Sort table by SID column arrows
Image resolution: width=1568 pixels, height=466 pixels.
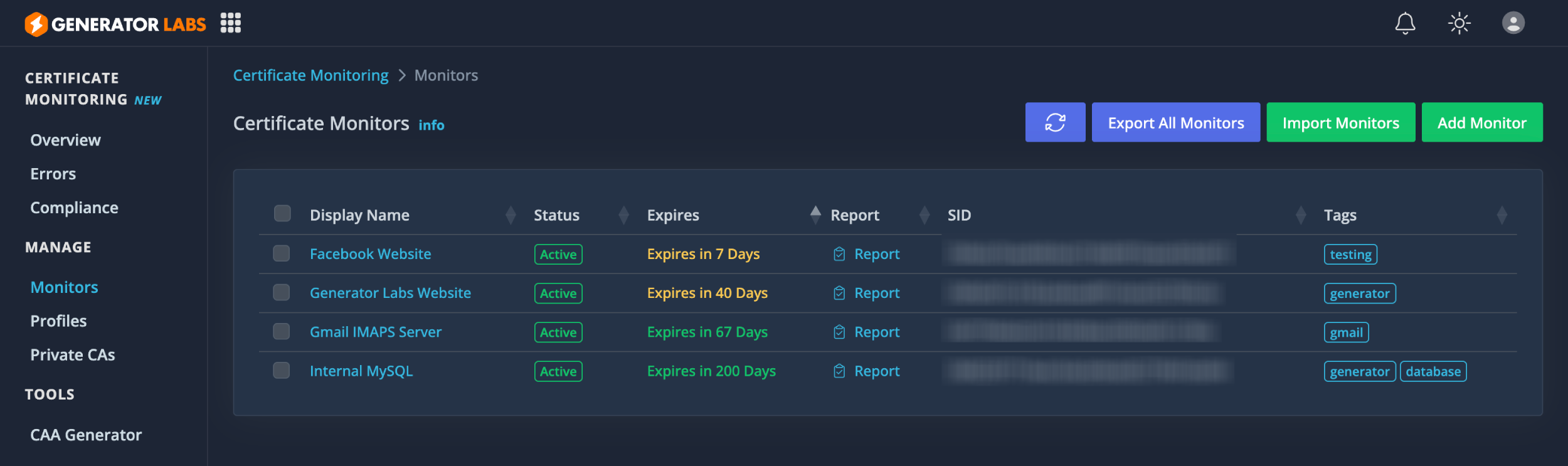pyautogui.click(x=1301, y=215)
